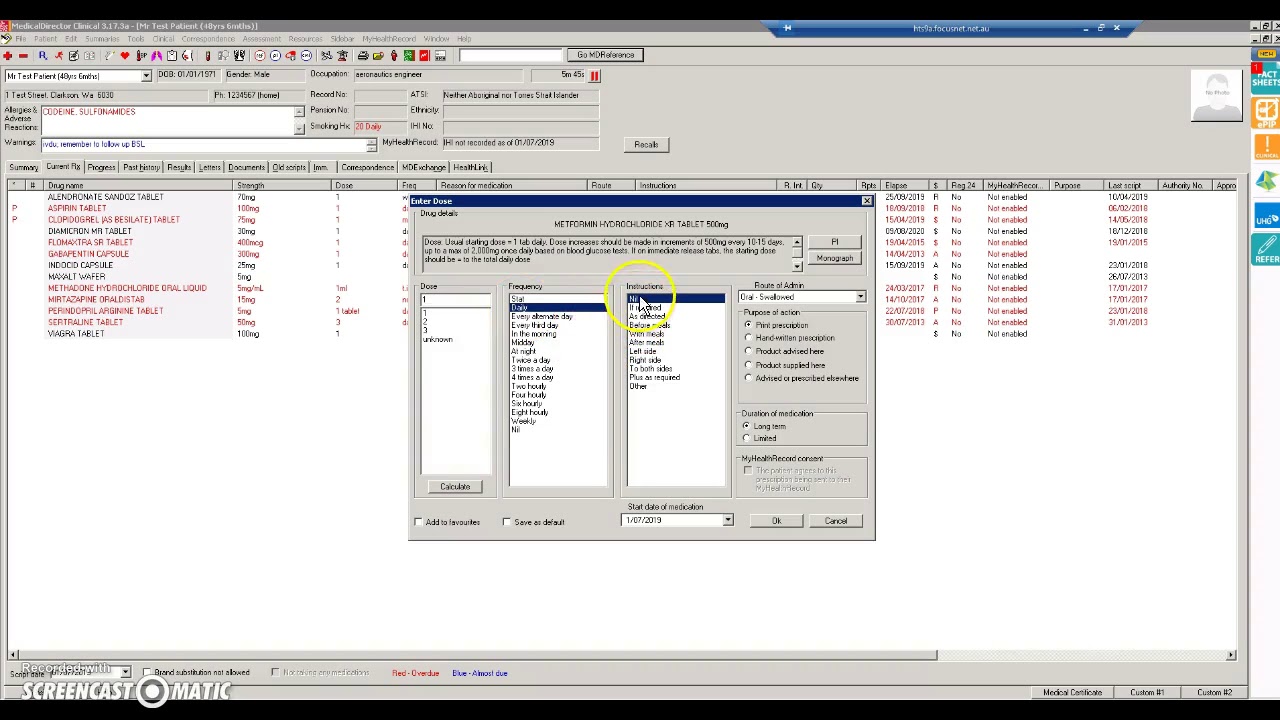Image resolution: width=1280 pixels, height=720 pixels.
Task: Click the open book toolbar icon
Action: pos(89,55)
